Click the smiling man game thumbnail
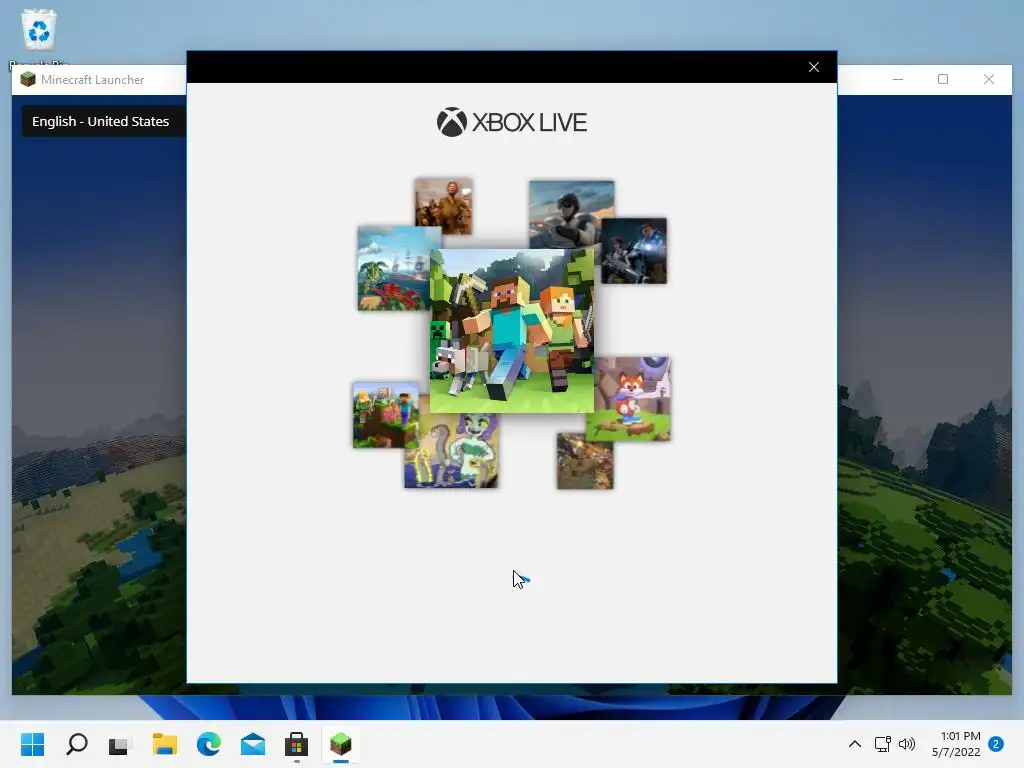The height and width of the screenshot is (768, 1024). (x=443, y=206)
